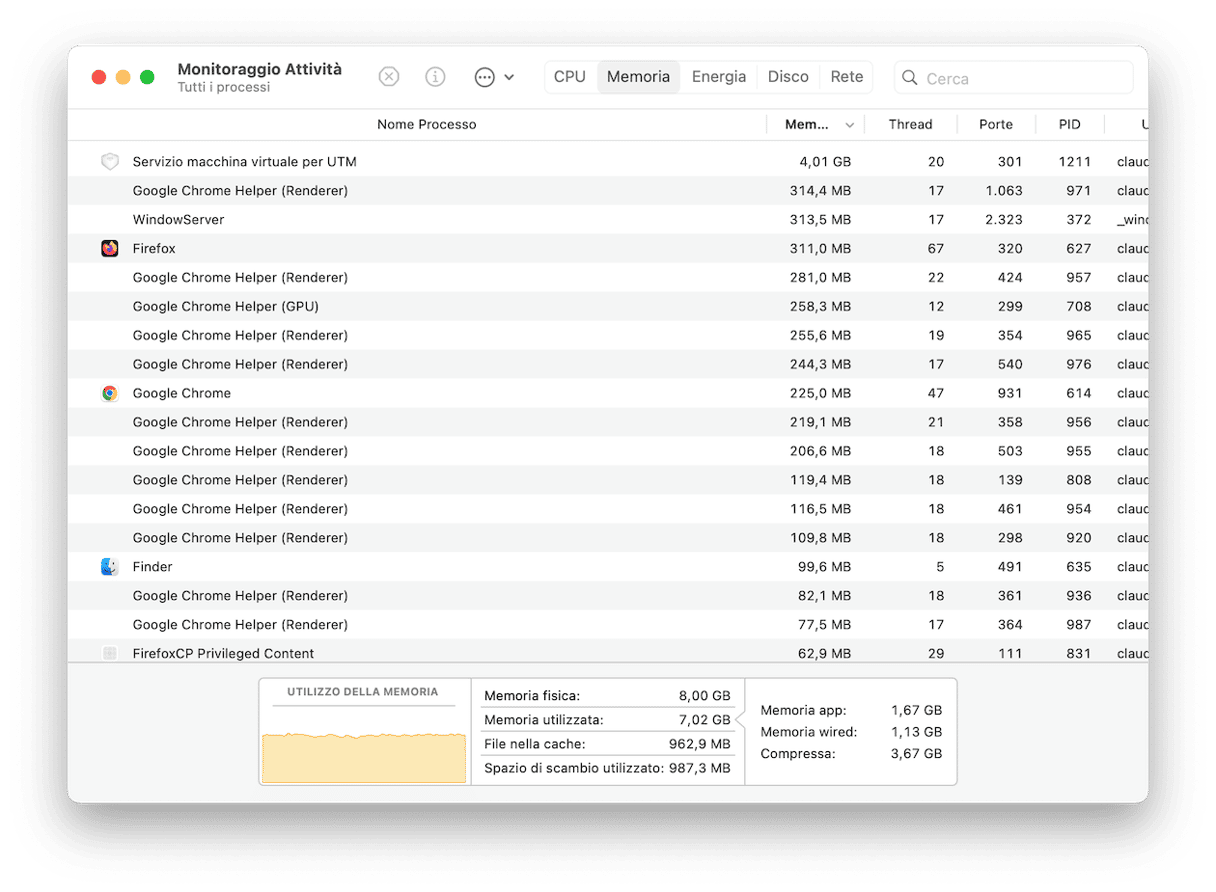The height and width of the screenshot is (892, 1216).
Task: Click the Tutti i processi subtitle
Action: [x=224, y=88]
